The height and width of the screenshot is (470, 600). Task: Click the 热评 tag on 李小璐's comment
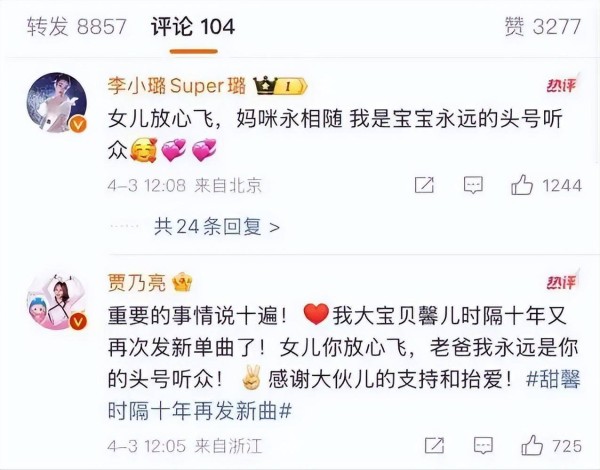(x=562, y=84)
